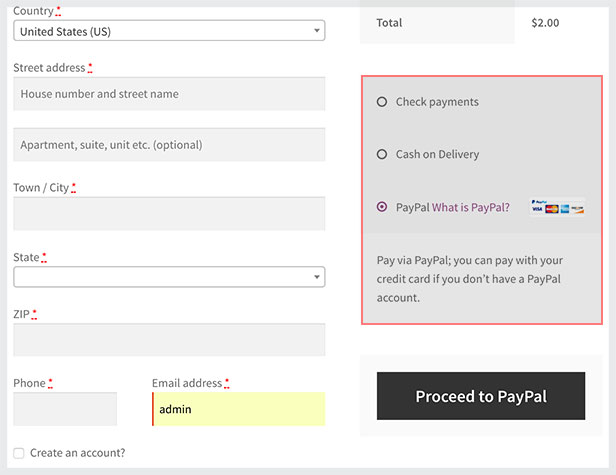This screenshot has height=475, width=616.
Task: Click the Create an account label
Action: 77,453
